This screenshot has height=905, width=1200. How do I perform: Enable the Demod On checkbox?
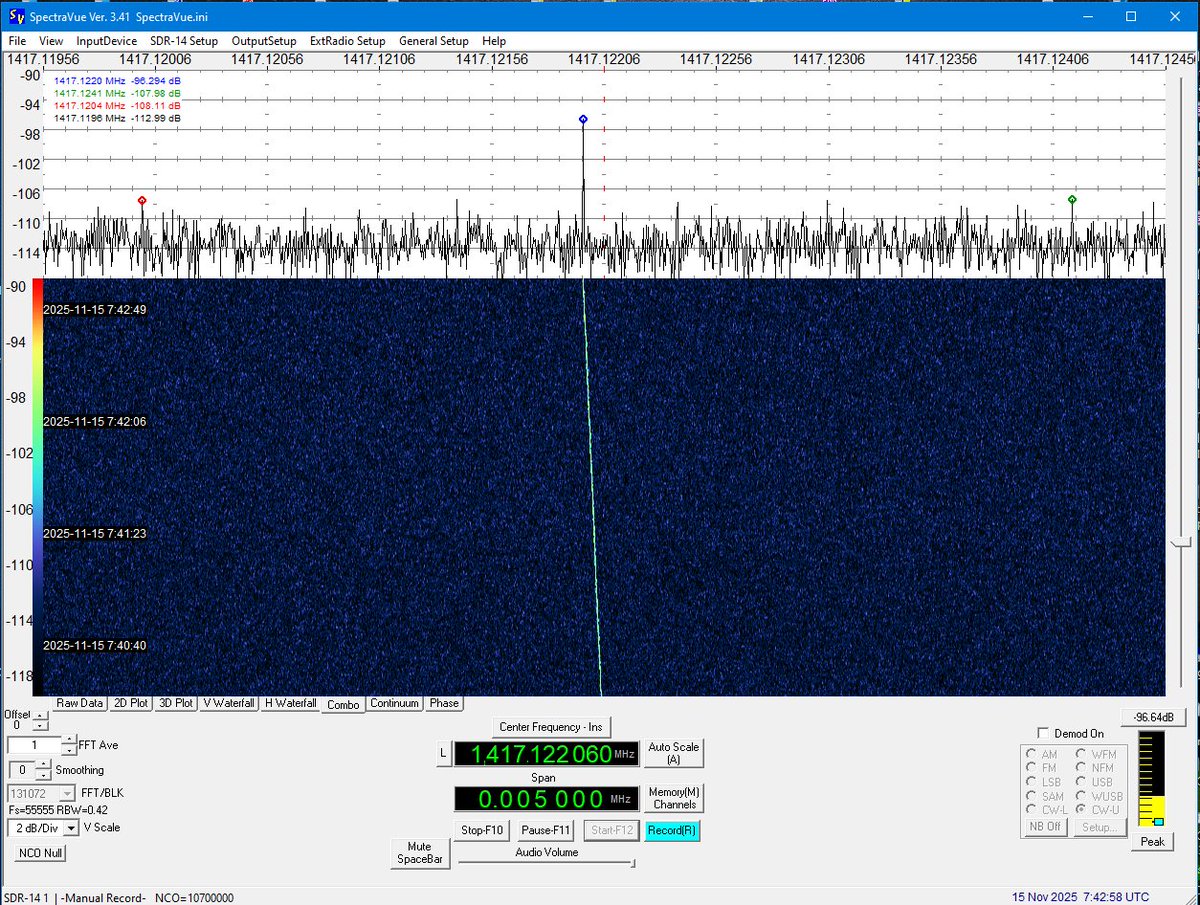pyautogui.click(x=1043, y=733)
